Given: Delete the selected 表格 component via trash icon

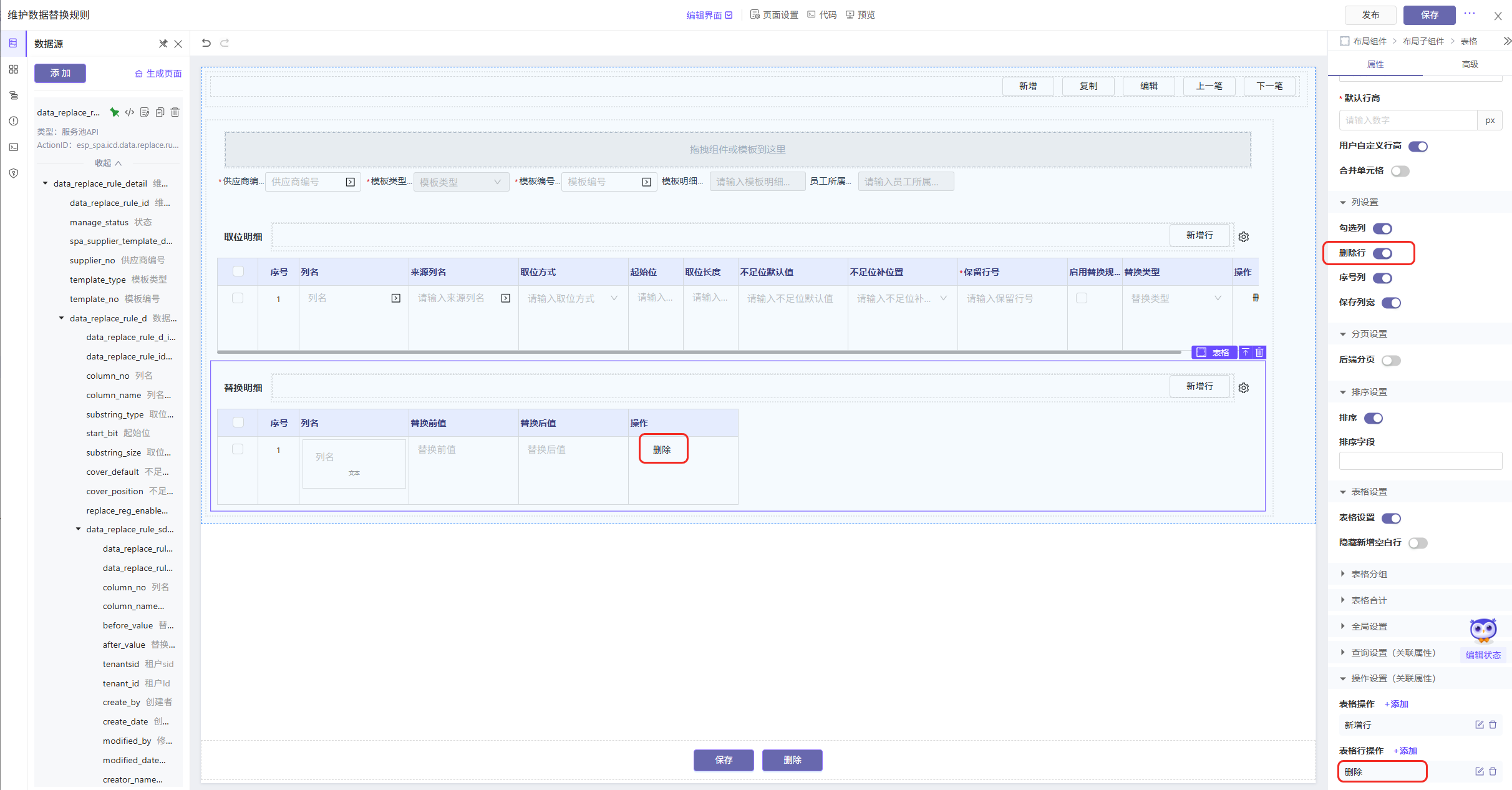Looking at the screenshot, I should (x=1259, y=353).
